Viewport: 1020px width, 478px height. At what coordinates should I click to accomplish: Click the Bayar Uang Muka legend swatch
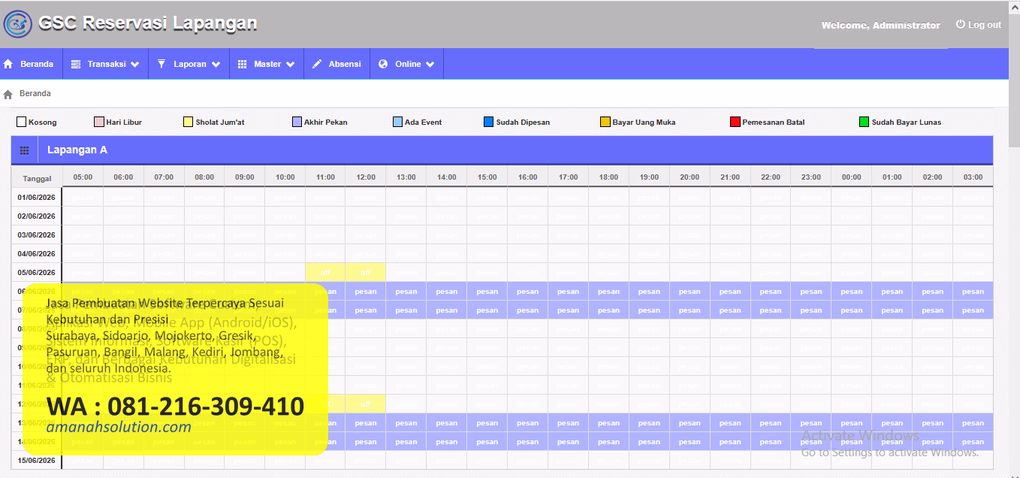[x=605, y=122]
